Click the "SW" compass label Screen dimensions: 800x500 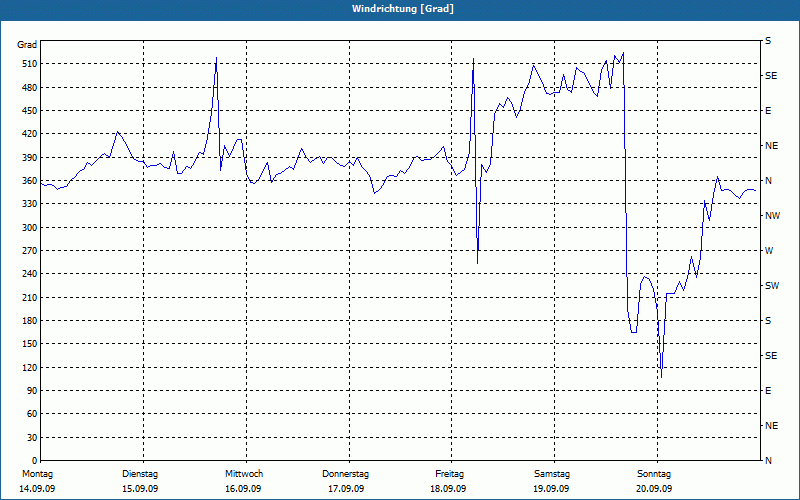772,286
